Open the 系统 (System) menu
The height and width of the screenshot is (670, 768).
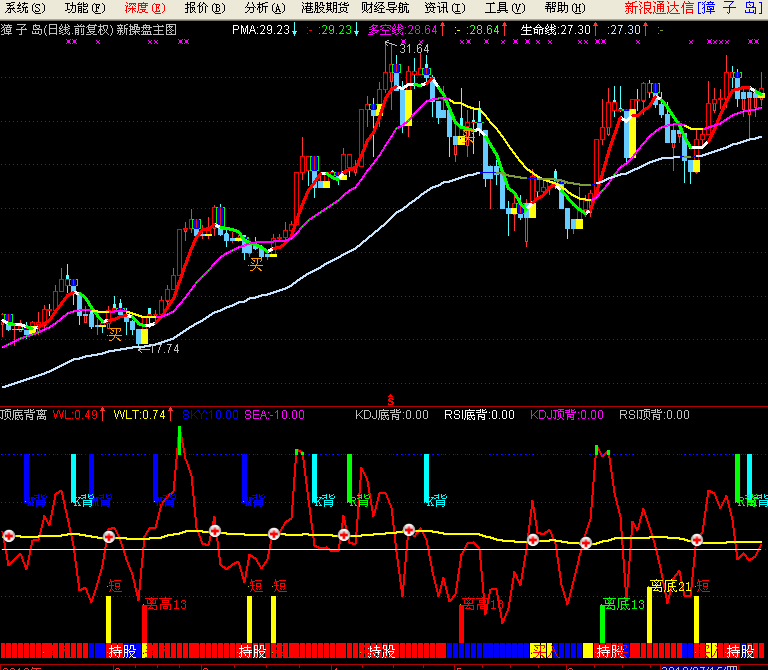(25, 8)
